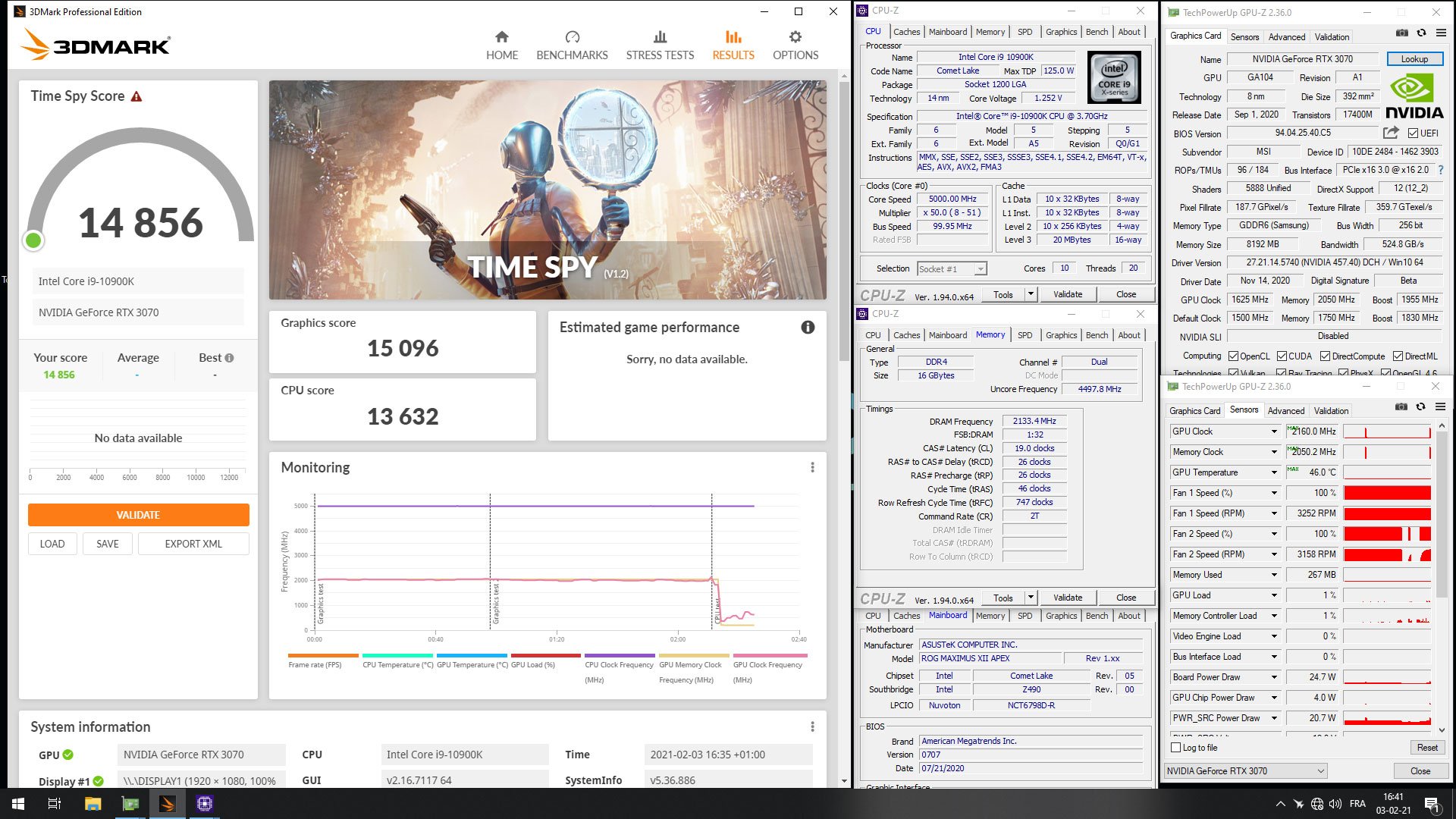
Task: Open Validation tab in GPU-Z Sensors window
Action: (1331, 411)
